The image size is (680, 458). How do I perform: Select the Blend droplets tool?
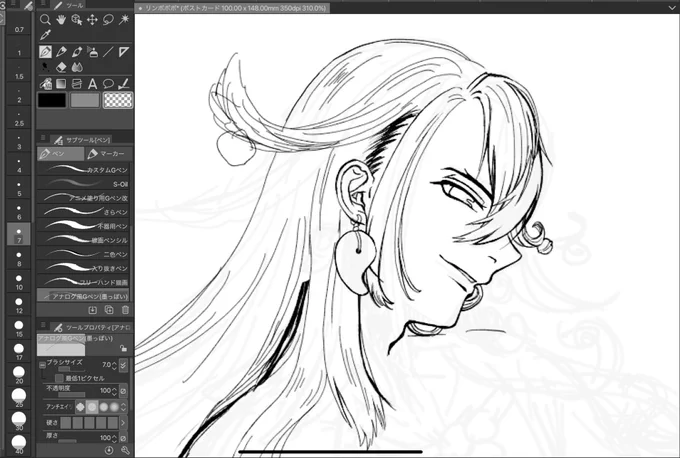[77, 67]
